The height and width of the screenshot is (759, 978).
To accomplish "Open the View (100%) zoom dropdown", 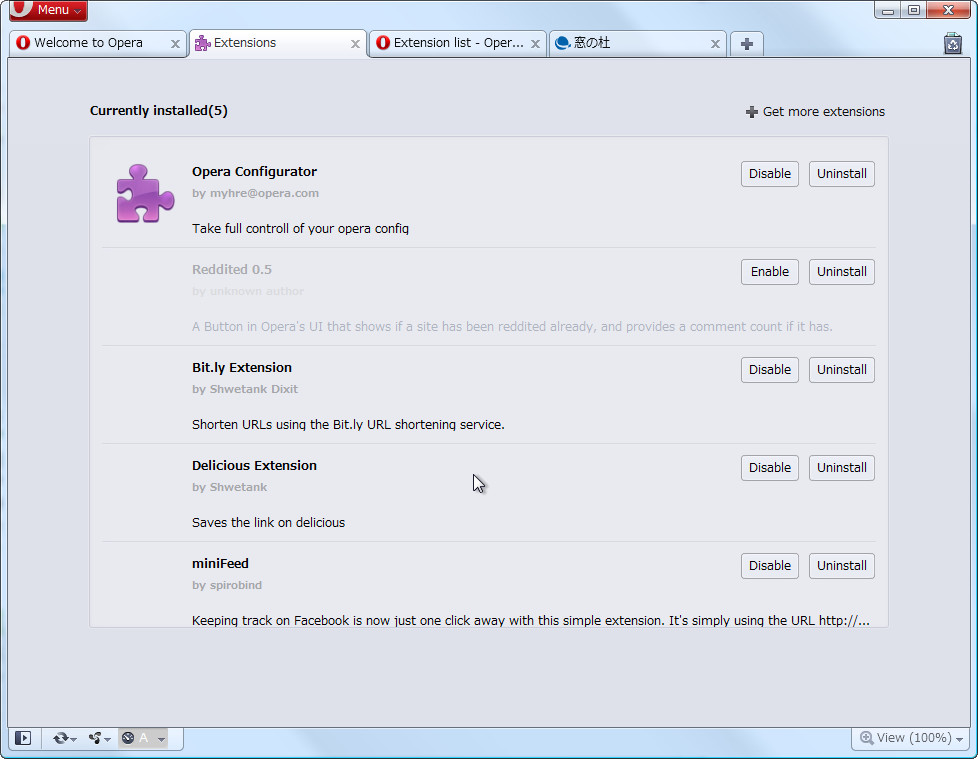I will (x=911, y=738).
